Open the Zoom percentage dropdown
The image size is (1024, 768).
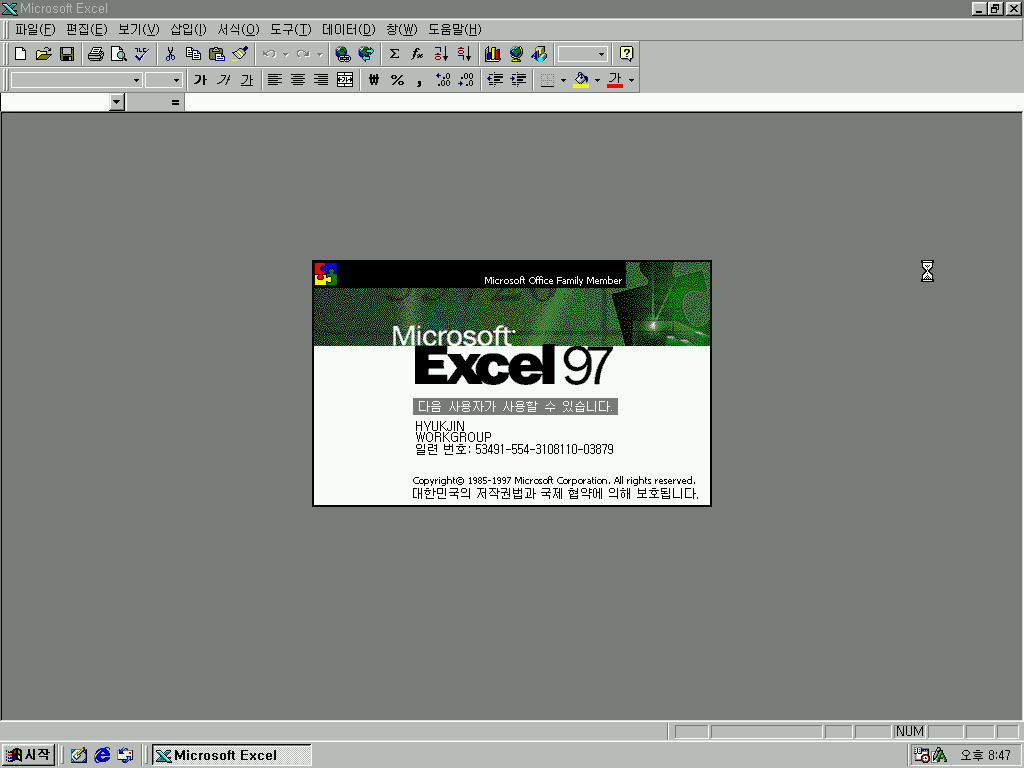click(601, 54)
